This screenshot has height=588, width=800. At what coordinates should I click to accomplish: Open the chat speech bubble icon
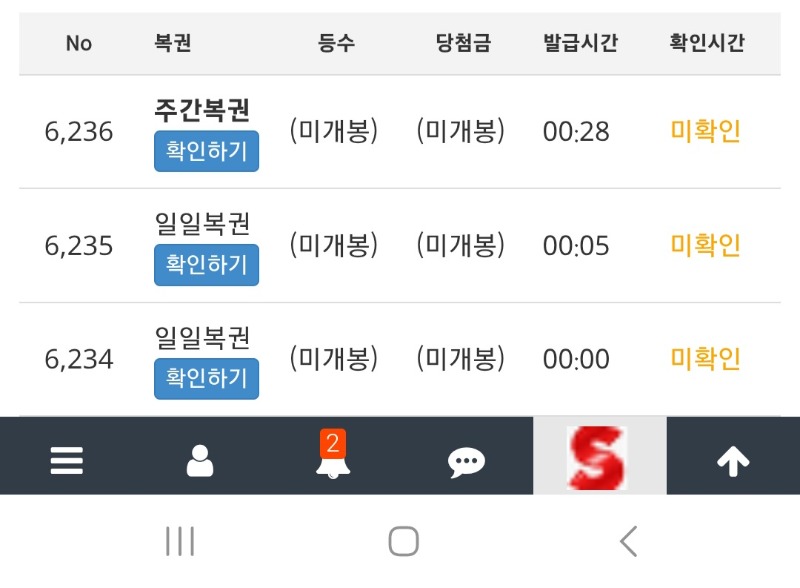point(466,461)
